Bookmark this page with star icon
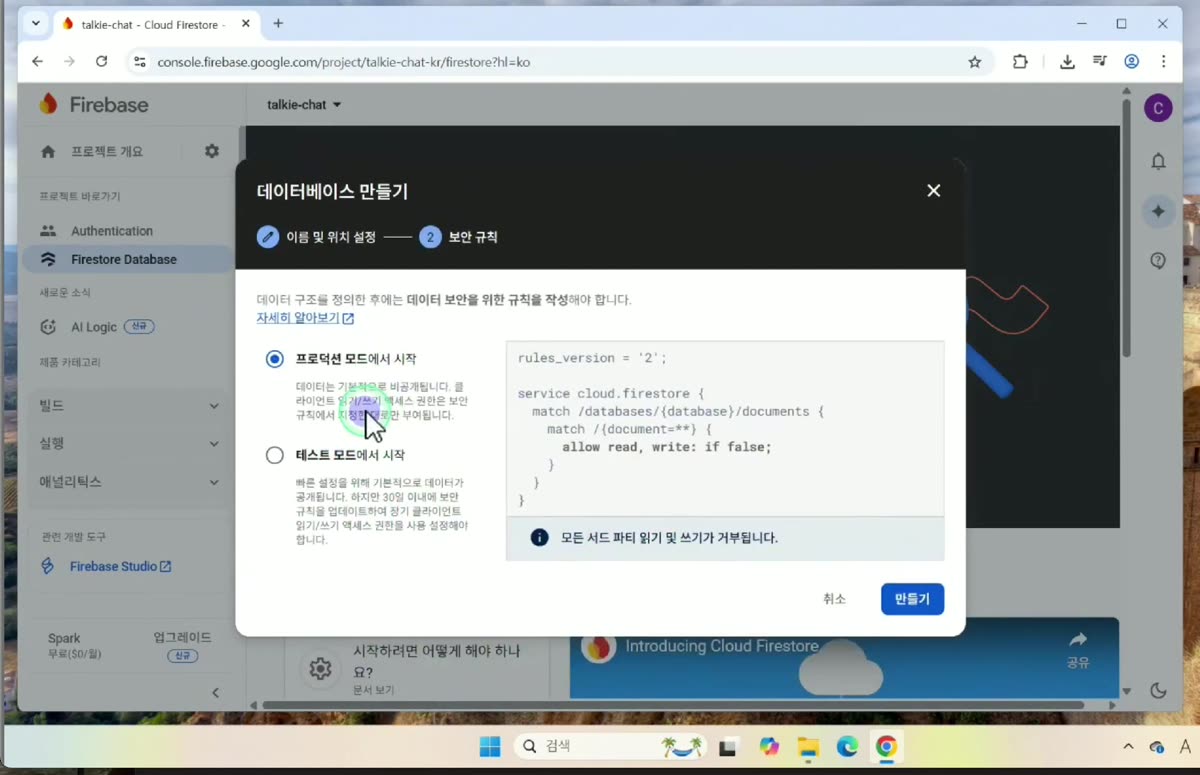Screen dimensions: 1200x775 point(975,62)
